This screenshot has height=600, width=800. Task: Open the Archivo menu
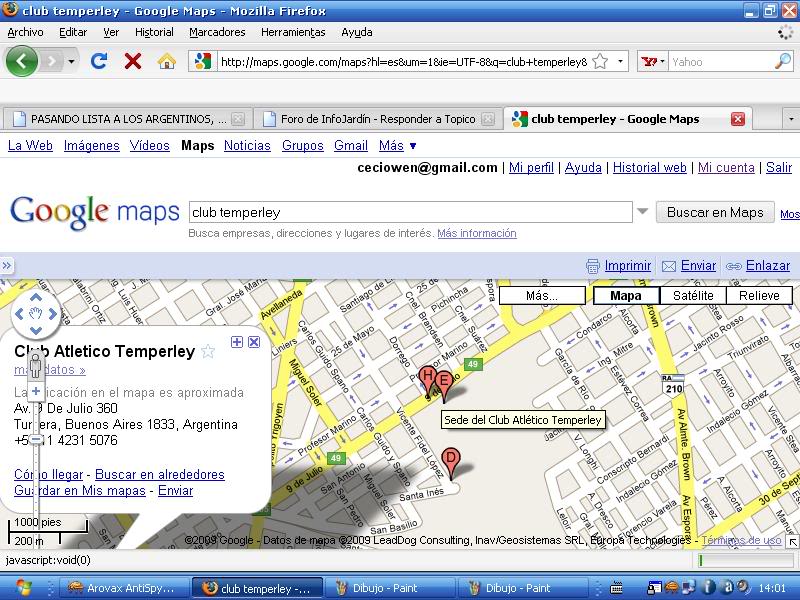(25, 32)
